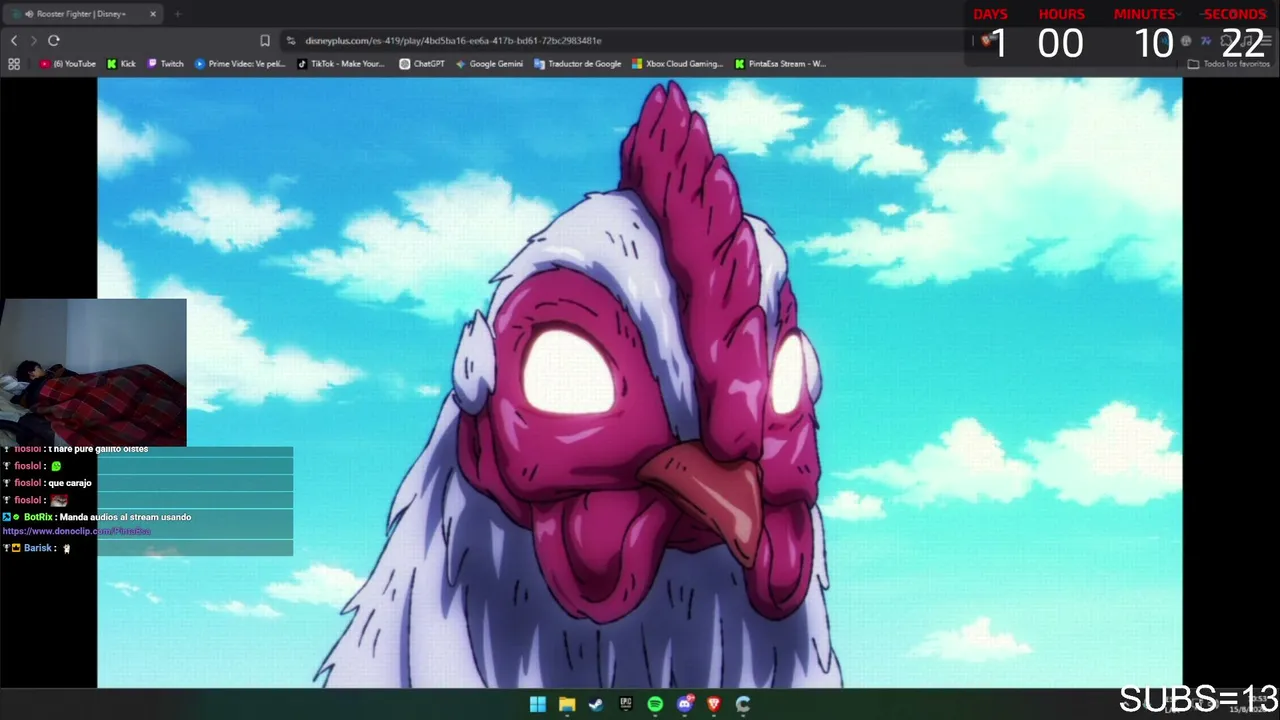This screenshot has height=720, width=1280.
Task: Open the Todos los favoritos folder
Action: coord(1229,63)
